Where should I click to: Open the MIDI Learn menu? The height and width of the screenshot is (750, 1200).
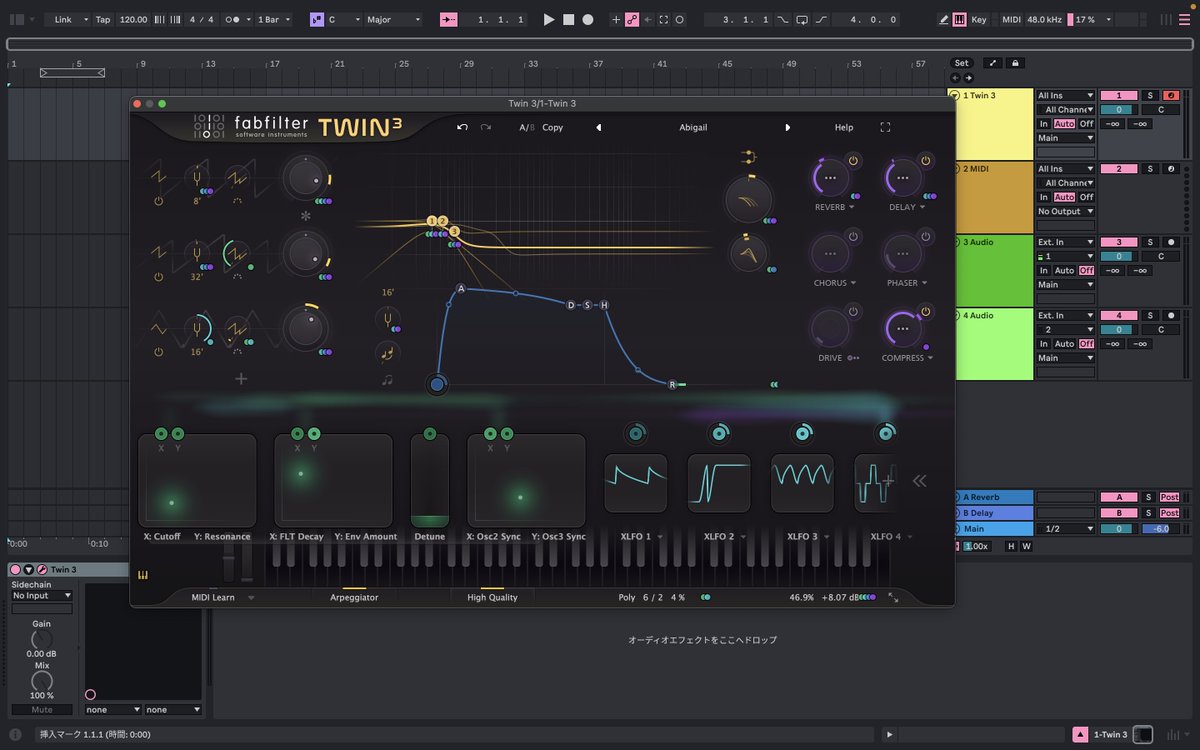coord(222,597)
